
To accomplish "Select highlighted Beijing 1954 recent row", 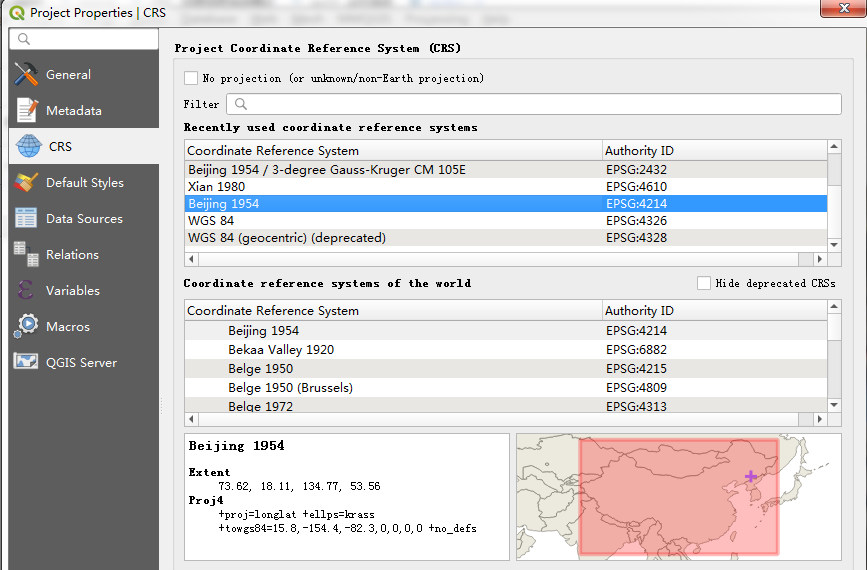I will point(506,203).
